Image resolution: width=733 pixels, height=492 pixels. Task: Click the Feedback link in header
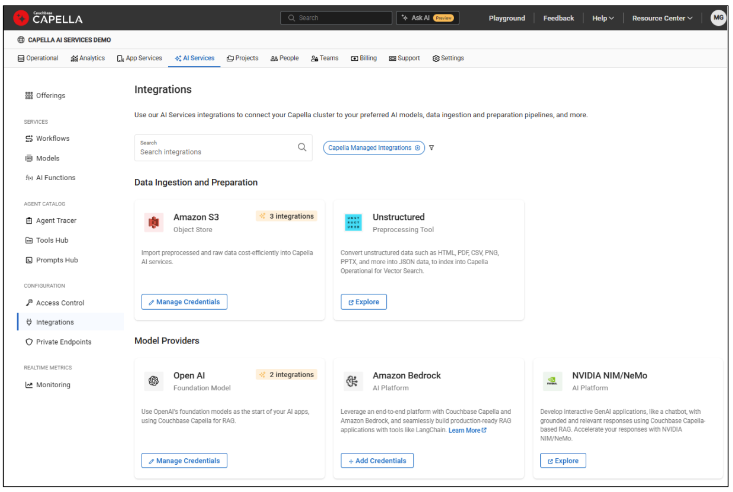(x=559, y=18)
